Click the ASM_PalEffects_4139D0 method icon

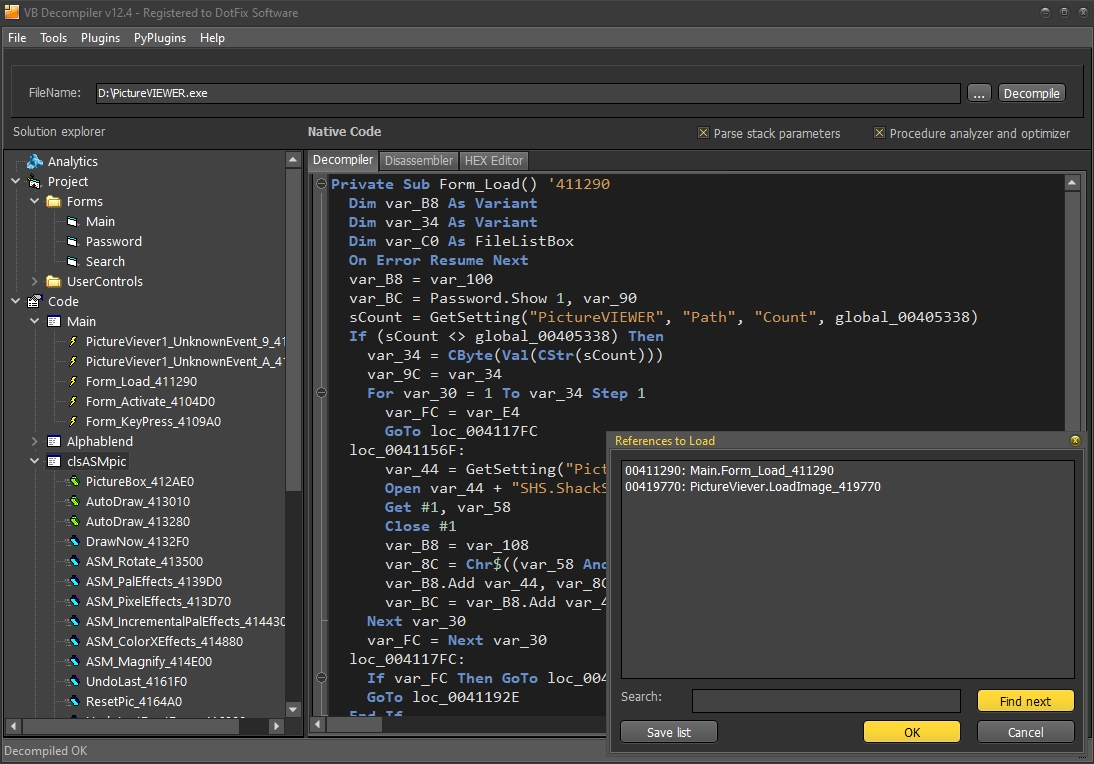(x=73, y=582)
